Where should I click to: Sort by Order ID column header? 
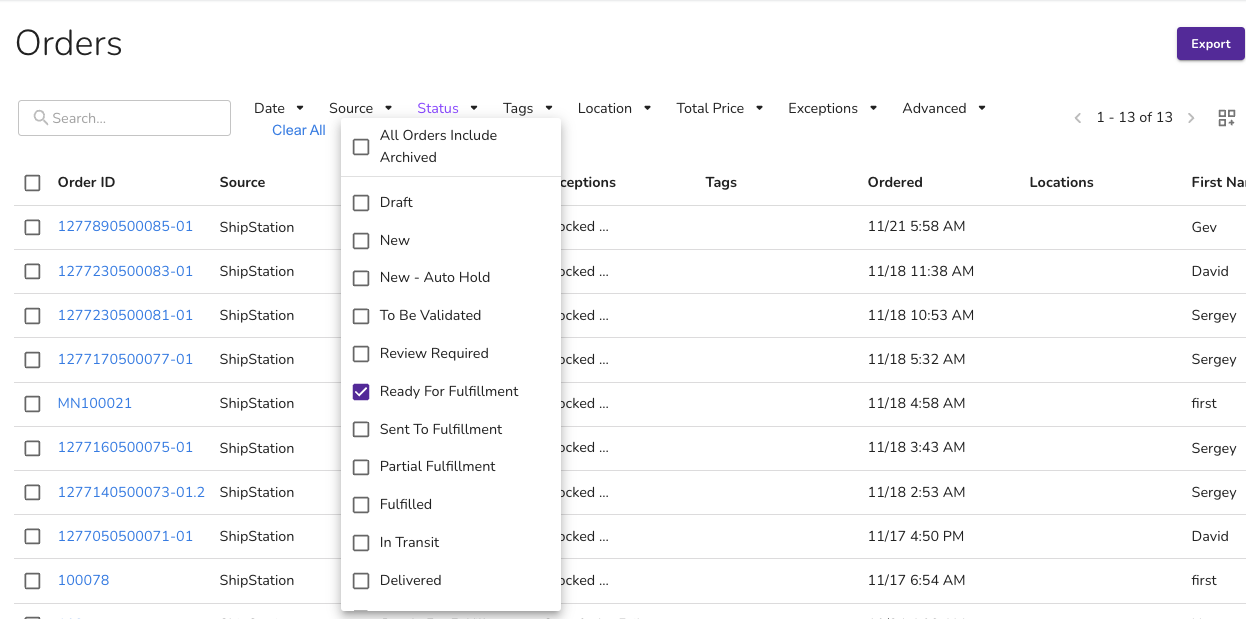[x=87, y=182]
